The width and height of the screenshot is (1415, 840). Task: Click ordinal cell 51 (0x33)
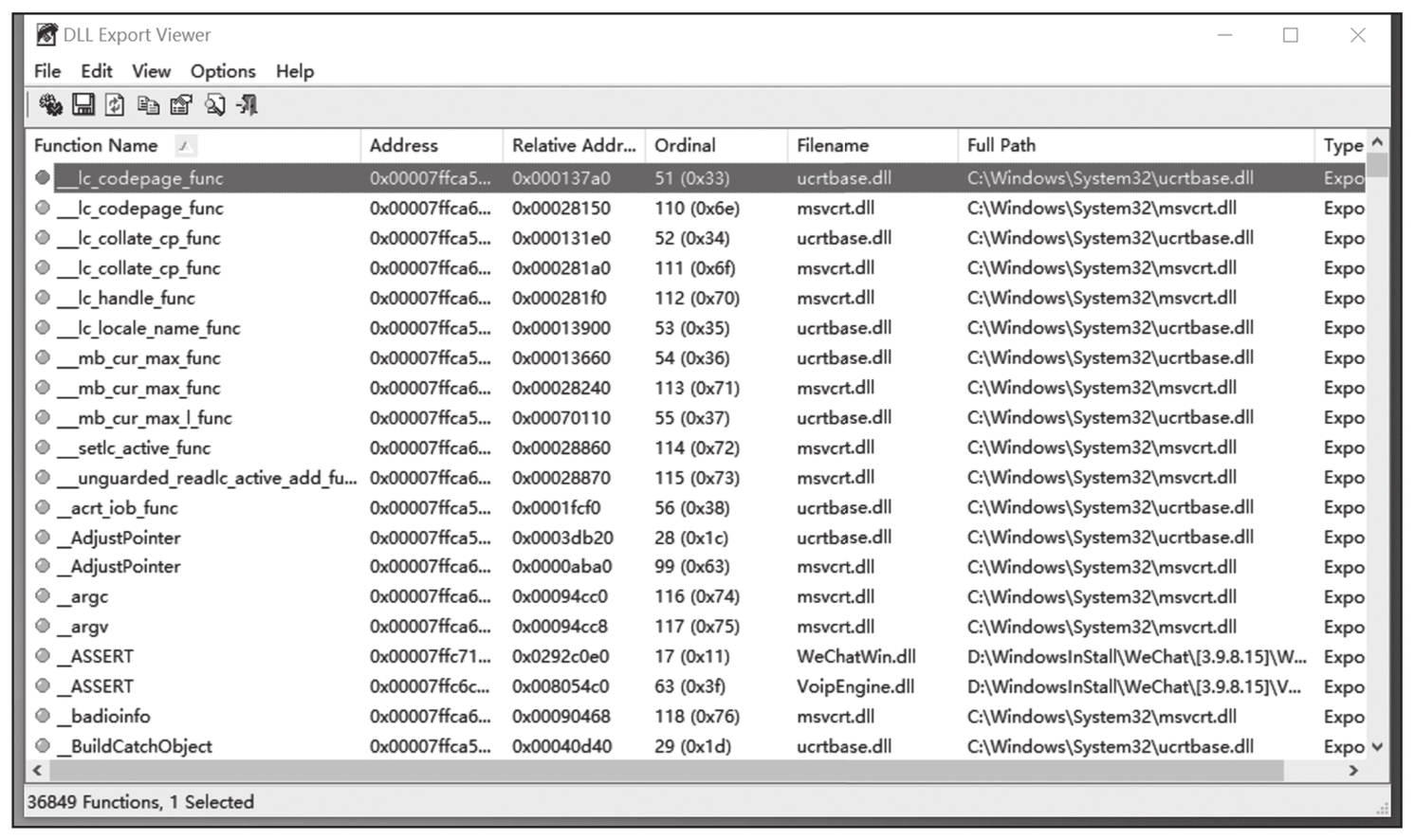pos(692,178)
